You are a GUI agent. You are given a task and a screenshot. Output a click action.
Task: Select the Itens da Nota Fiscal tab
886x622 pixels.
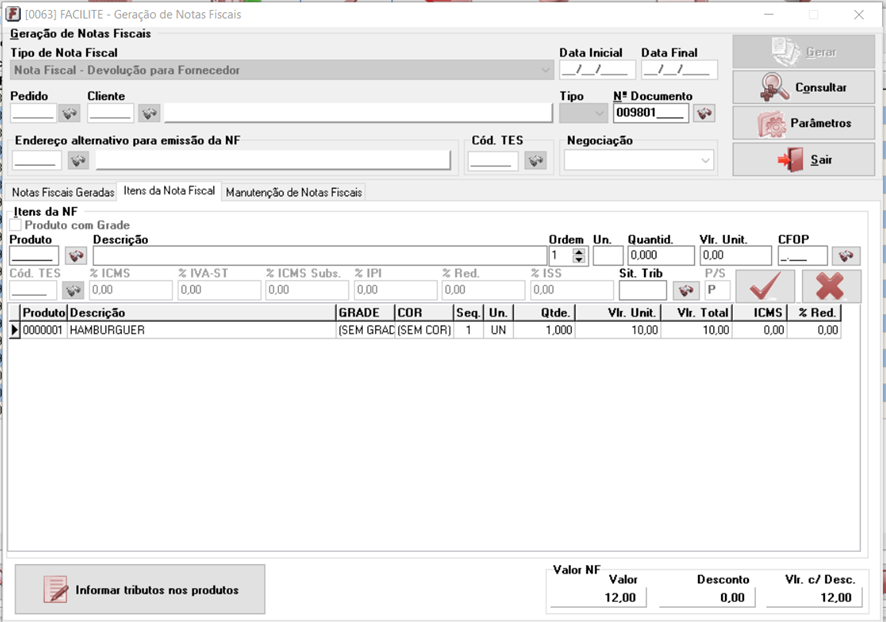[169, 191]
